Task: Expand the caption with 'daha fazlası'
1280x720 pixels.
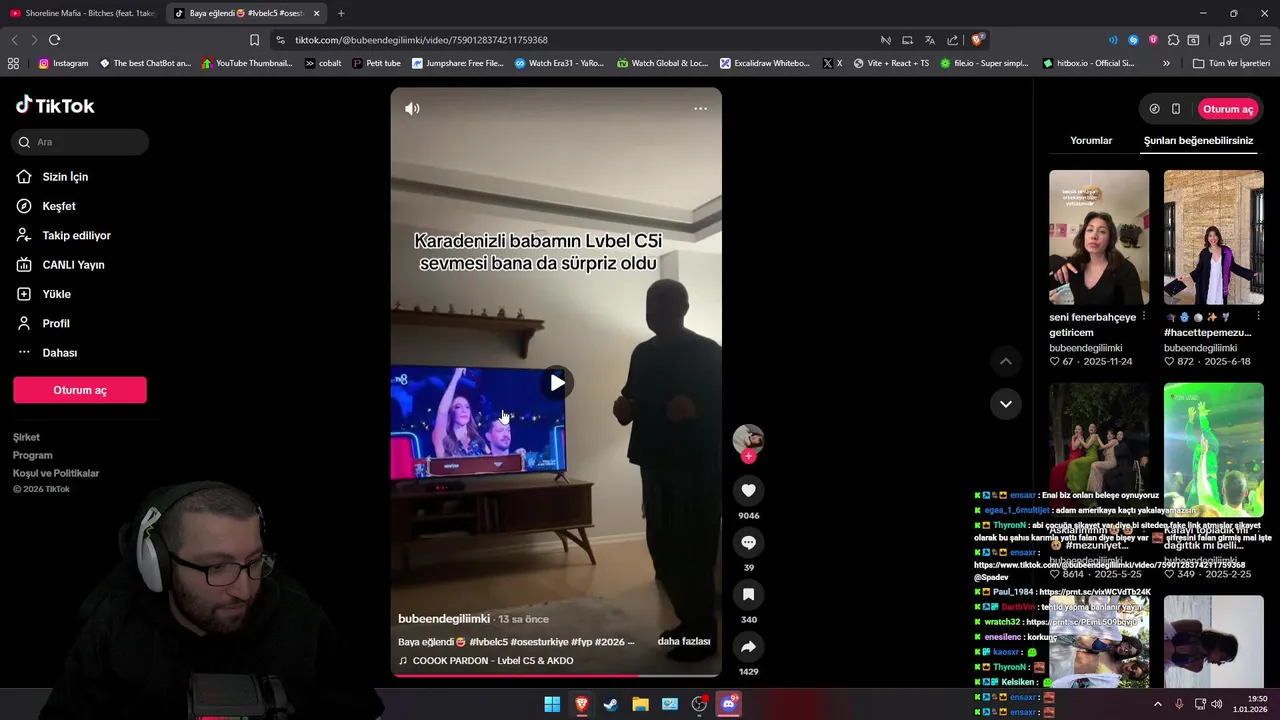Action: 684,641
